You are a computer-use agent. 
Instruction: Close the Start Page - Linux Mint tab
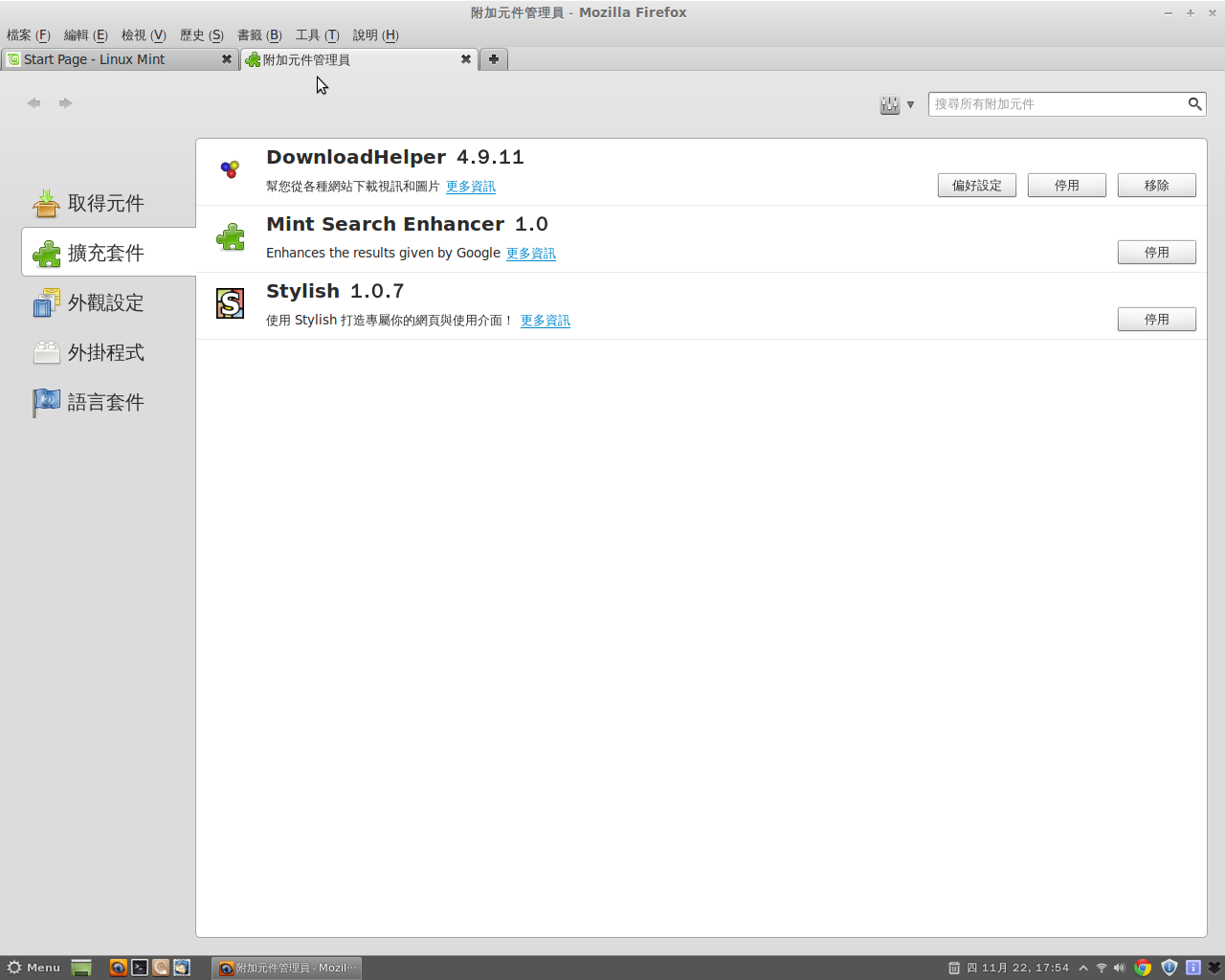click(x=227, y=59)
